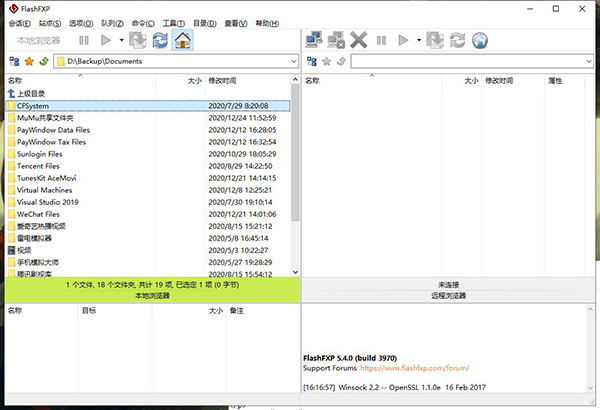
Task: Open the 队列(Z) menu
Action: coord(112,23)
